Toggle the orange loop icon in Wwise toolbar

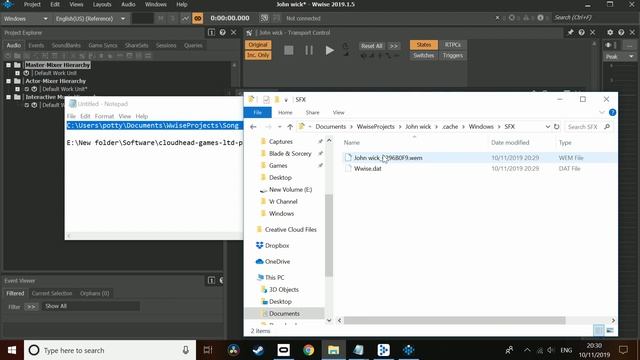[x=198, y=18]
